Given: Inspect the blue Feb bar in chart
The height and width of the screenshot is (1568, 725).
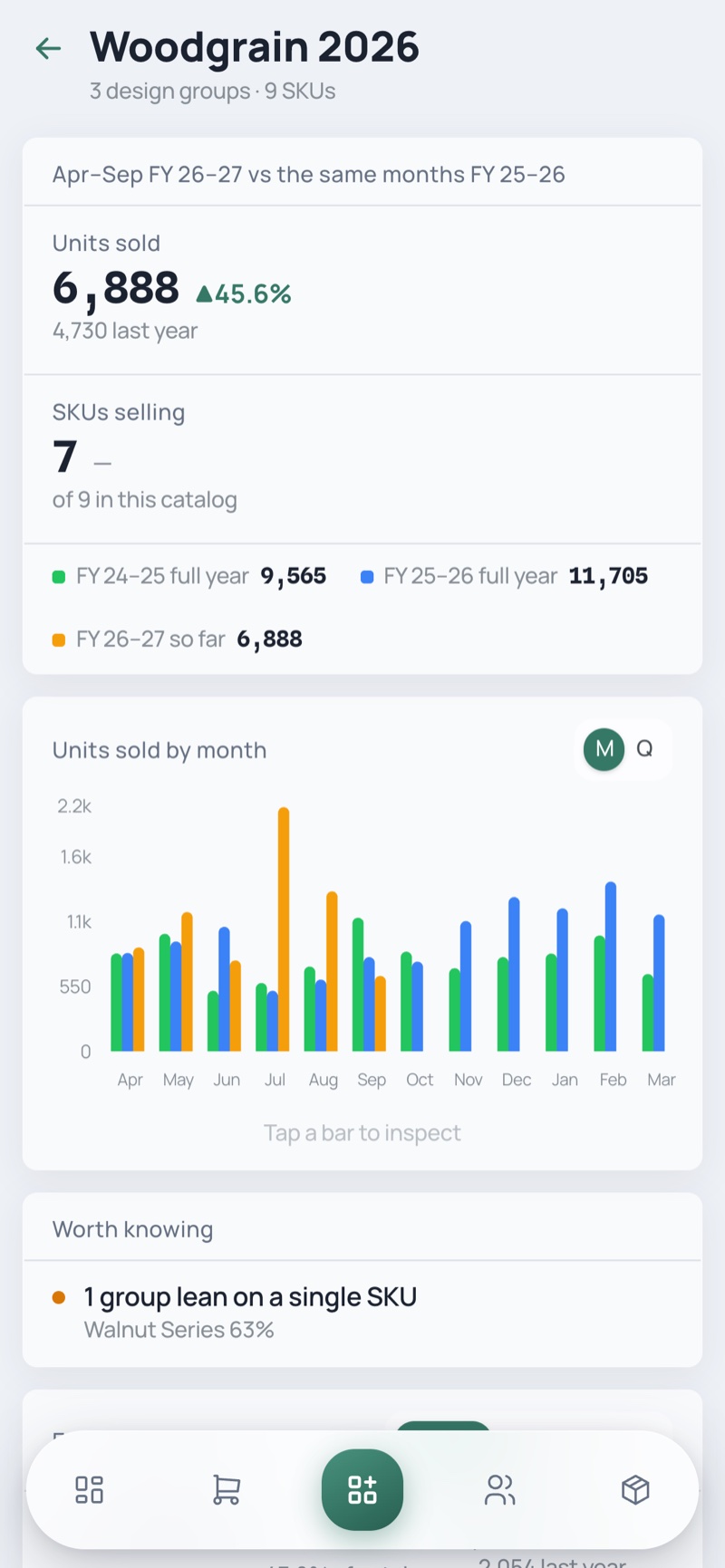Looking at the screenshot, I should (x=611, y=967).
